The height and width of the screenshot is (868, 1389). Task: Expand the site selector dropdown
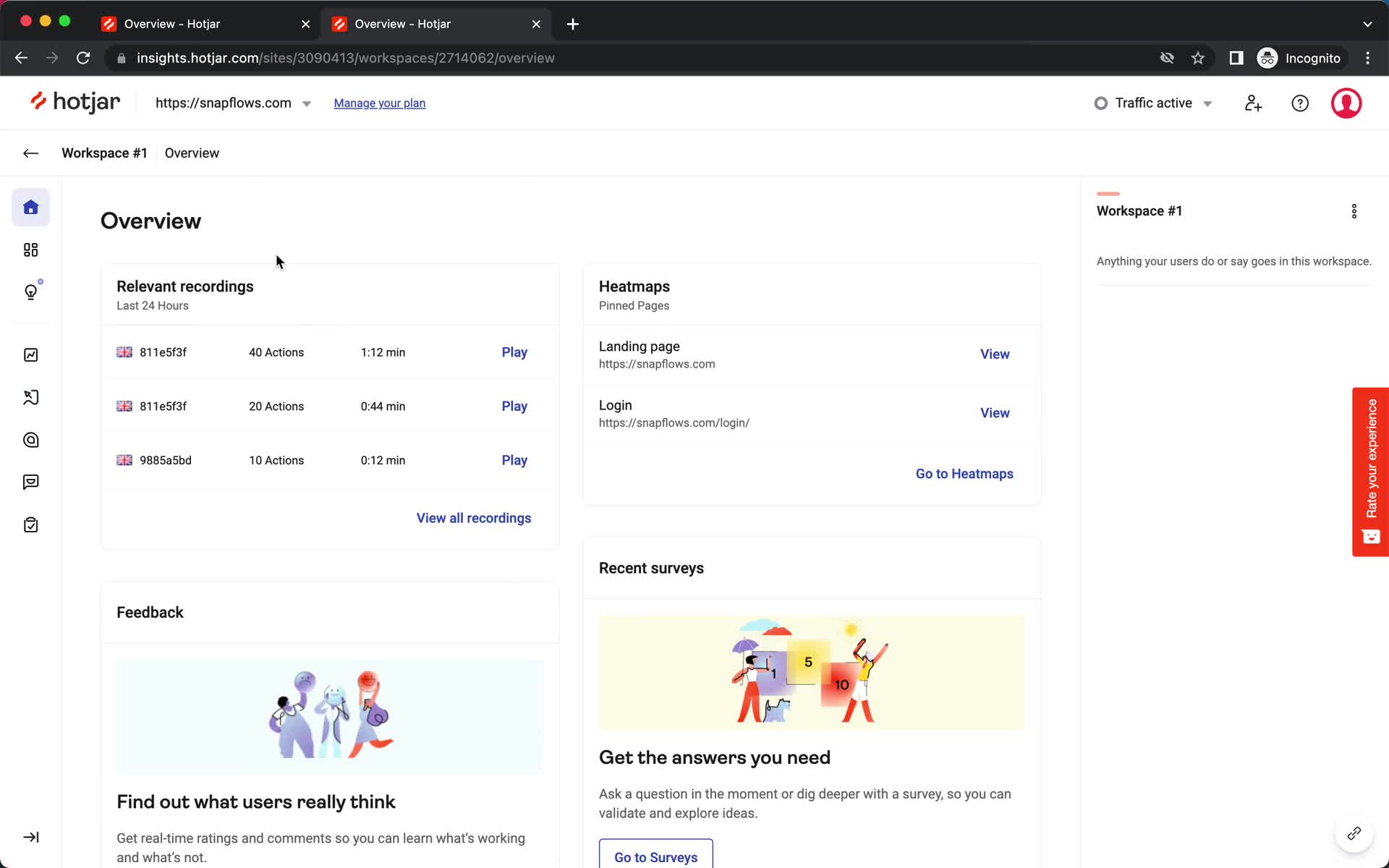[x=306, y=102]
